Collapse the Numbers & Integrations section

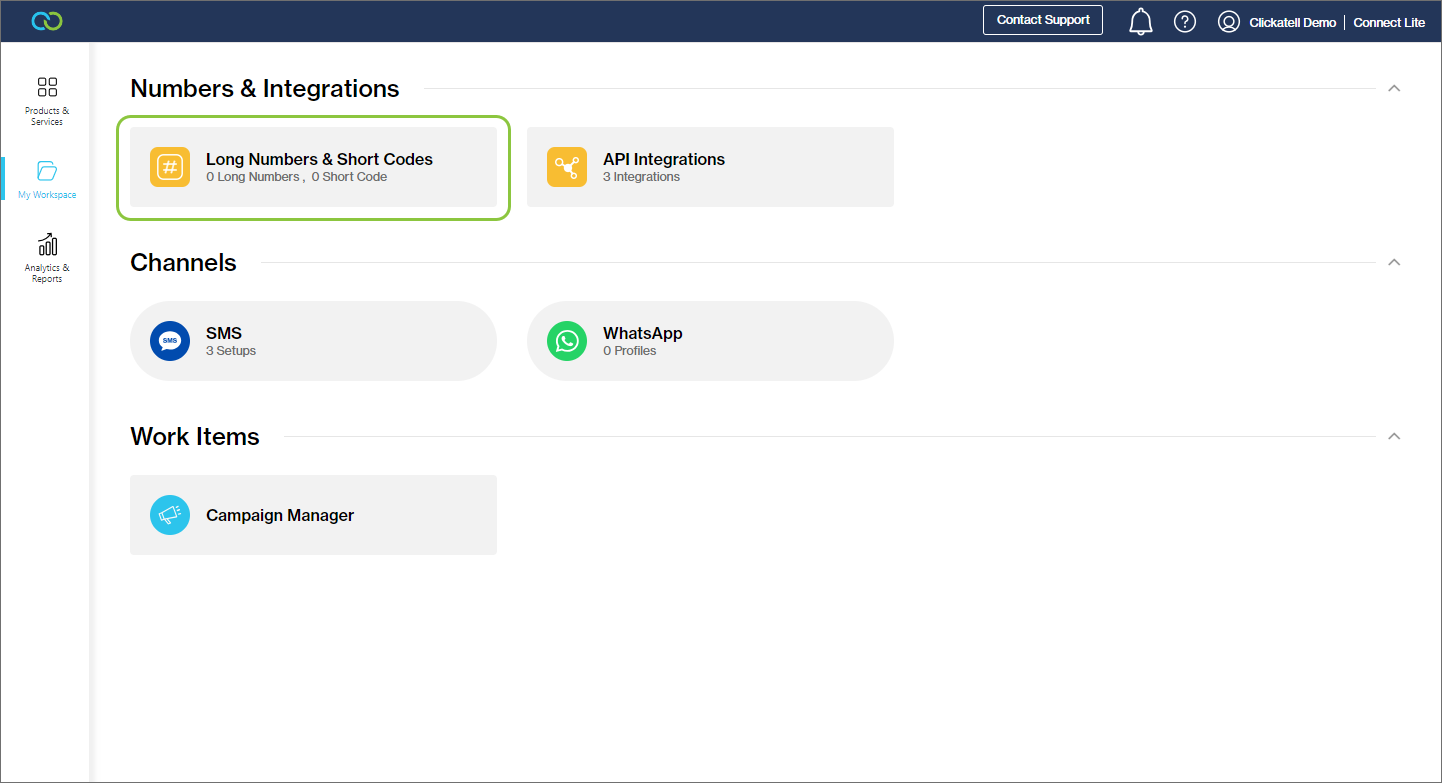tap(1394, 89)
